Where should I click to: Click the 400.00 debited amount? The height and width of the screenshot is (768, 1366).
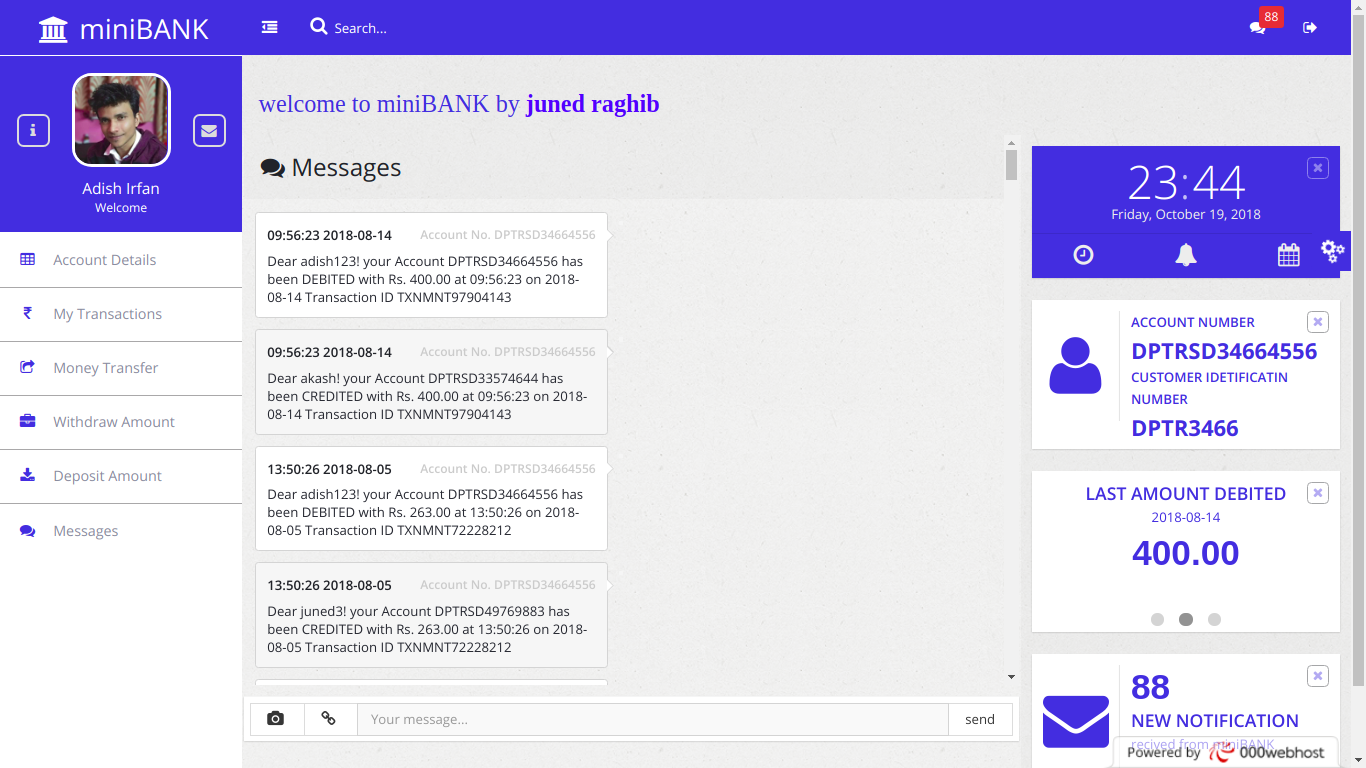[x=1186, y=553]
